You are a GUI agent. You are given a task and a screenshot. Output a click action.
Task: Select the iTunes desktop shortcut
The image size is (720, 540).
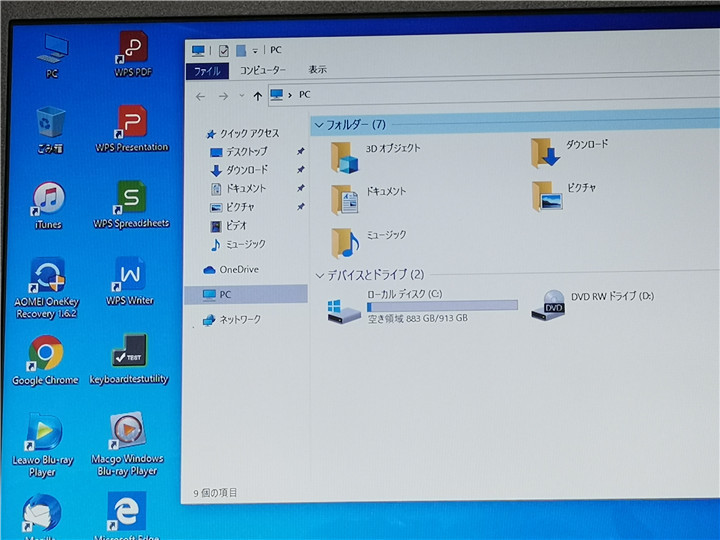click(x=48, y=205)
